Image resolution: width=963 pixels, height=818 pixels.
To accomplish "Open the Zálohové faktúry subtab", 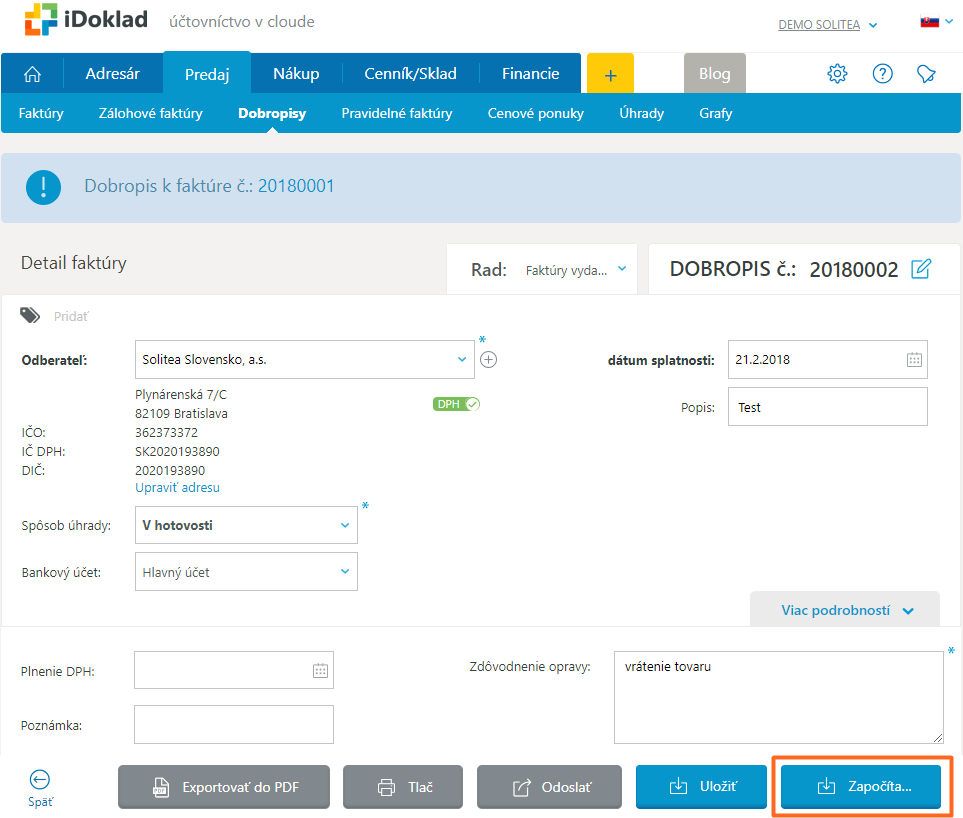I will click(x=150, y=113).
